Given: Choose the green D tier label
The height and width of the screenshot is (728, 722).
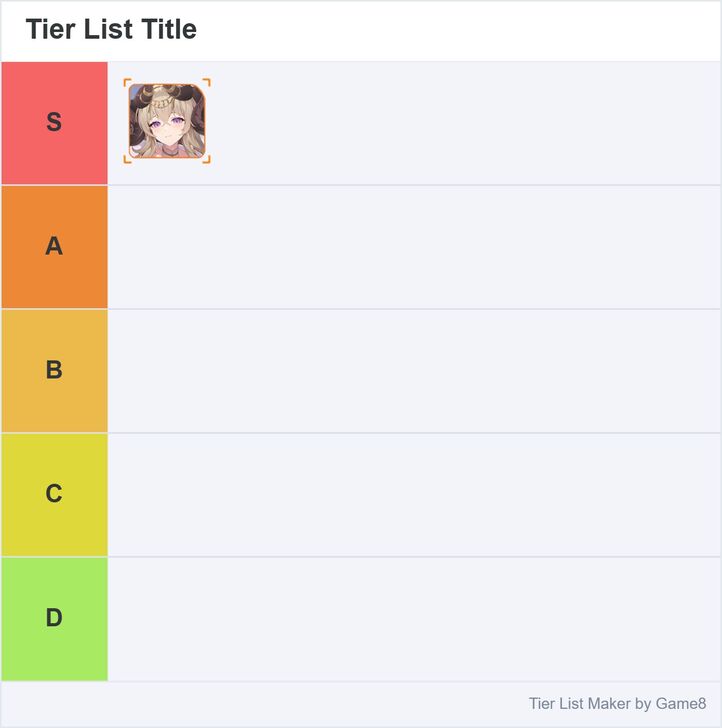Looking at the screenshot, I should [54, 619].
